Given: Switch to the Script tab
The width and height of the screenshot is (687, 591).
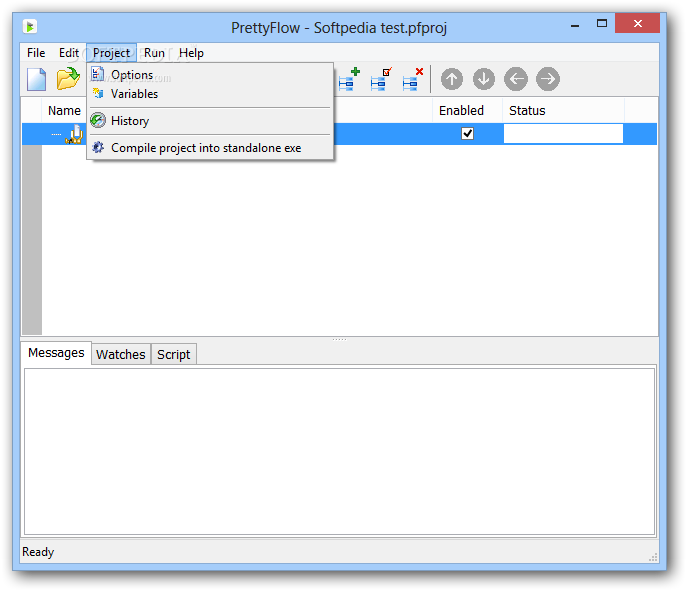Looking at the screenshot, I should tap(174, 354).
